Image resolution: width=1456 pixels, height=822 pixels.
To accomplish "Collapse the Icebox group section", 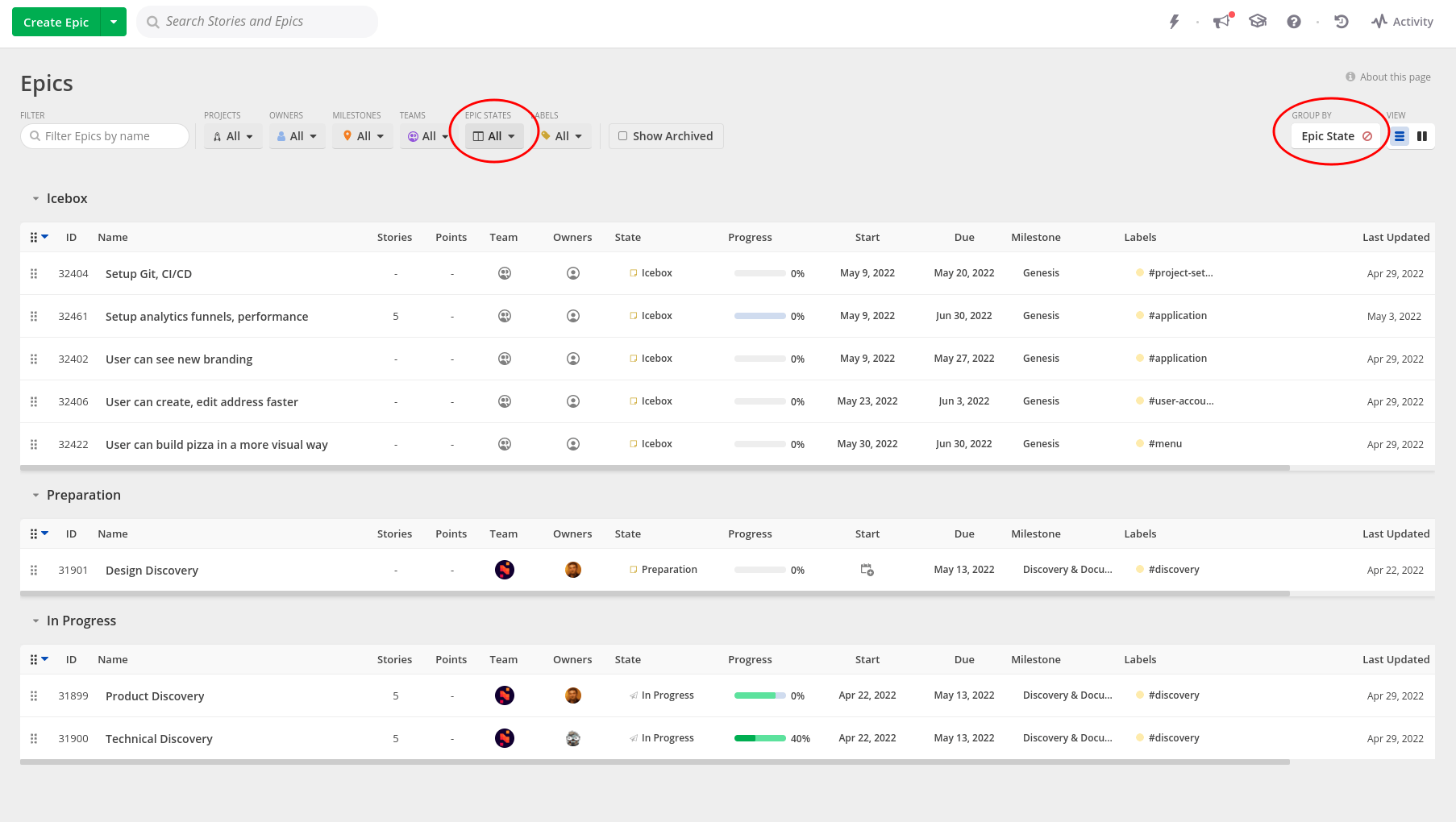I will 35,199.
